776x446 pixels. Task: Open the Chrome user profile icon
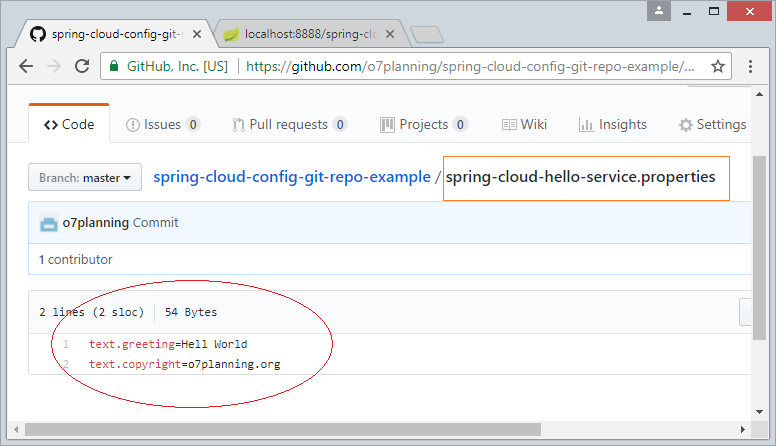tap(659, 11)
